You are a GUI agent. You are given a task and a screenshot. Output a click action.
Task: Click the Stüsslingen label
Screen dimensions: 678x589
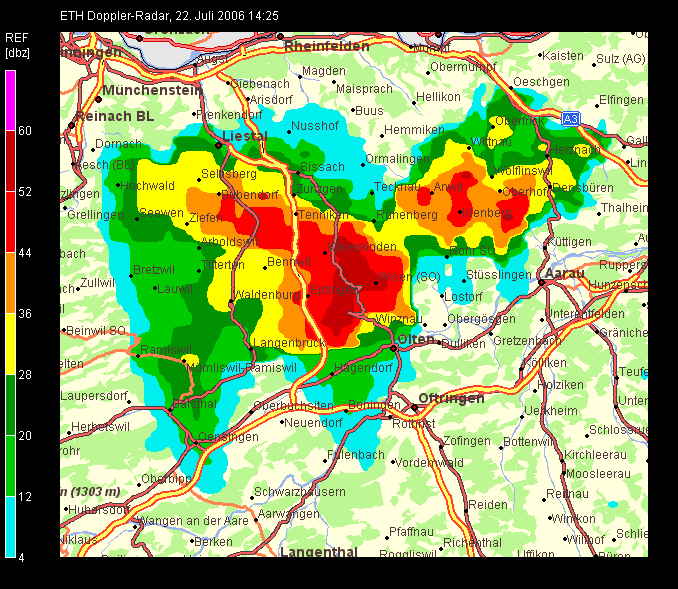point(499,275)
